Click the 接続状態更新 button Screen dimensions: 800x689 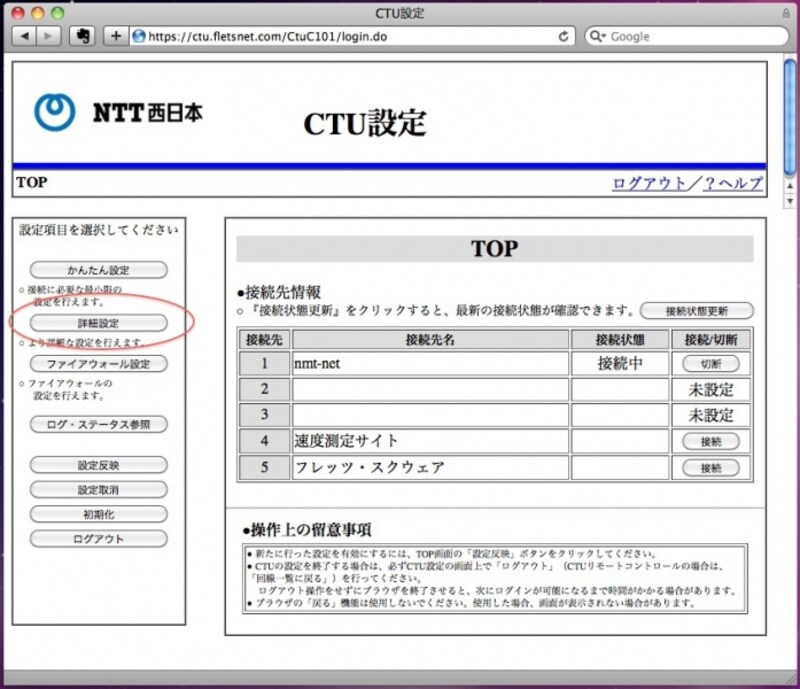point(697,311)
